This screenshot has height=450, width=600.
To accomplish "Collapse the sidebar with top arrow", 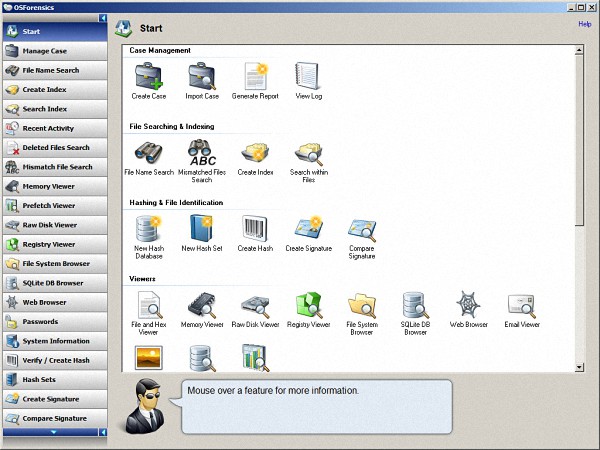I will click(103, 19).
